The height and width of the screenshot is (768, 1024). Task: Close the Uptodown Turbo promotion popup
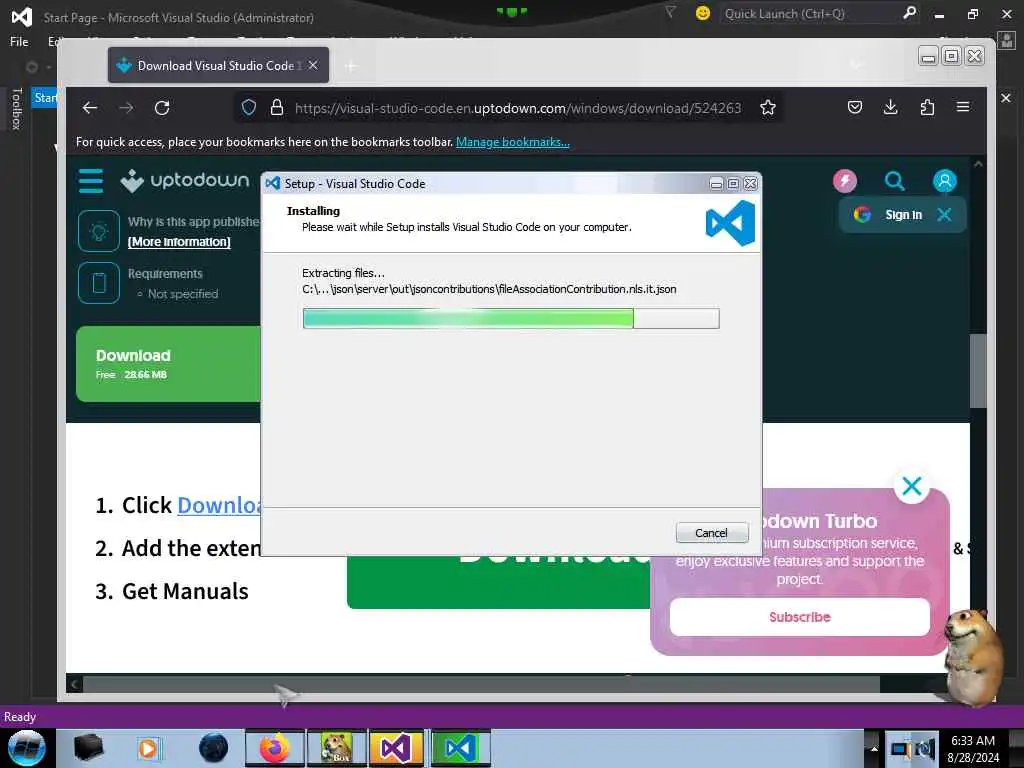coord(912,487)
